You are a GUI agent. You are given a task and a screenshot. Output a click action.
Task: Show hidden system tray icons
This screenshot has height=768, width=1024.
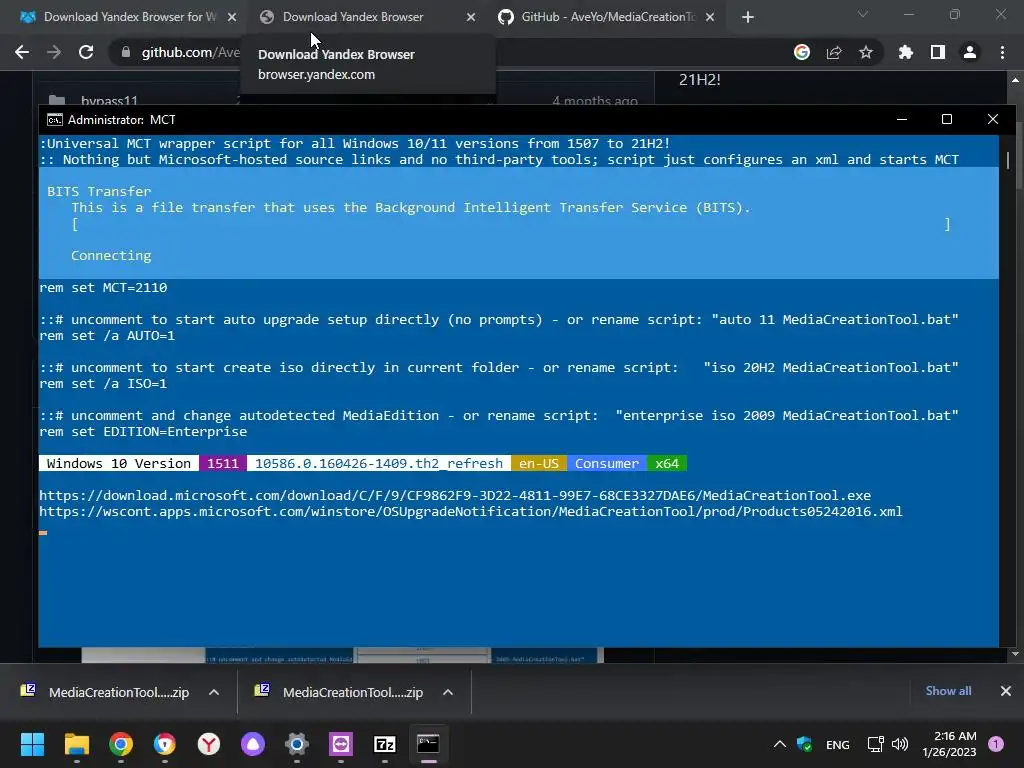pos(780,744)
